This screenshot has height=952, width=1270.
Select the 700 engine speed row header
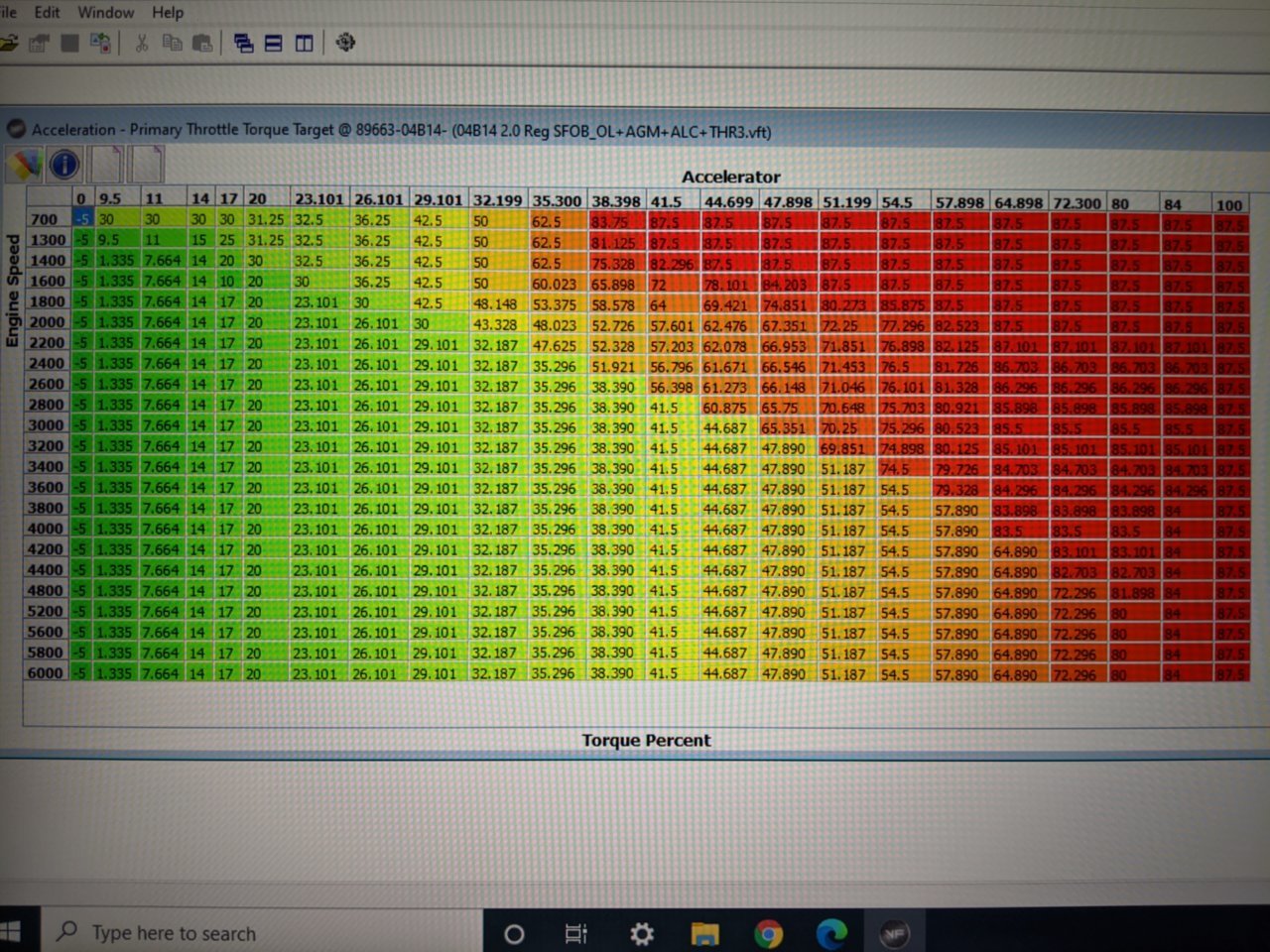[x=48, y=219]
